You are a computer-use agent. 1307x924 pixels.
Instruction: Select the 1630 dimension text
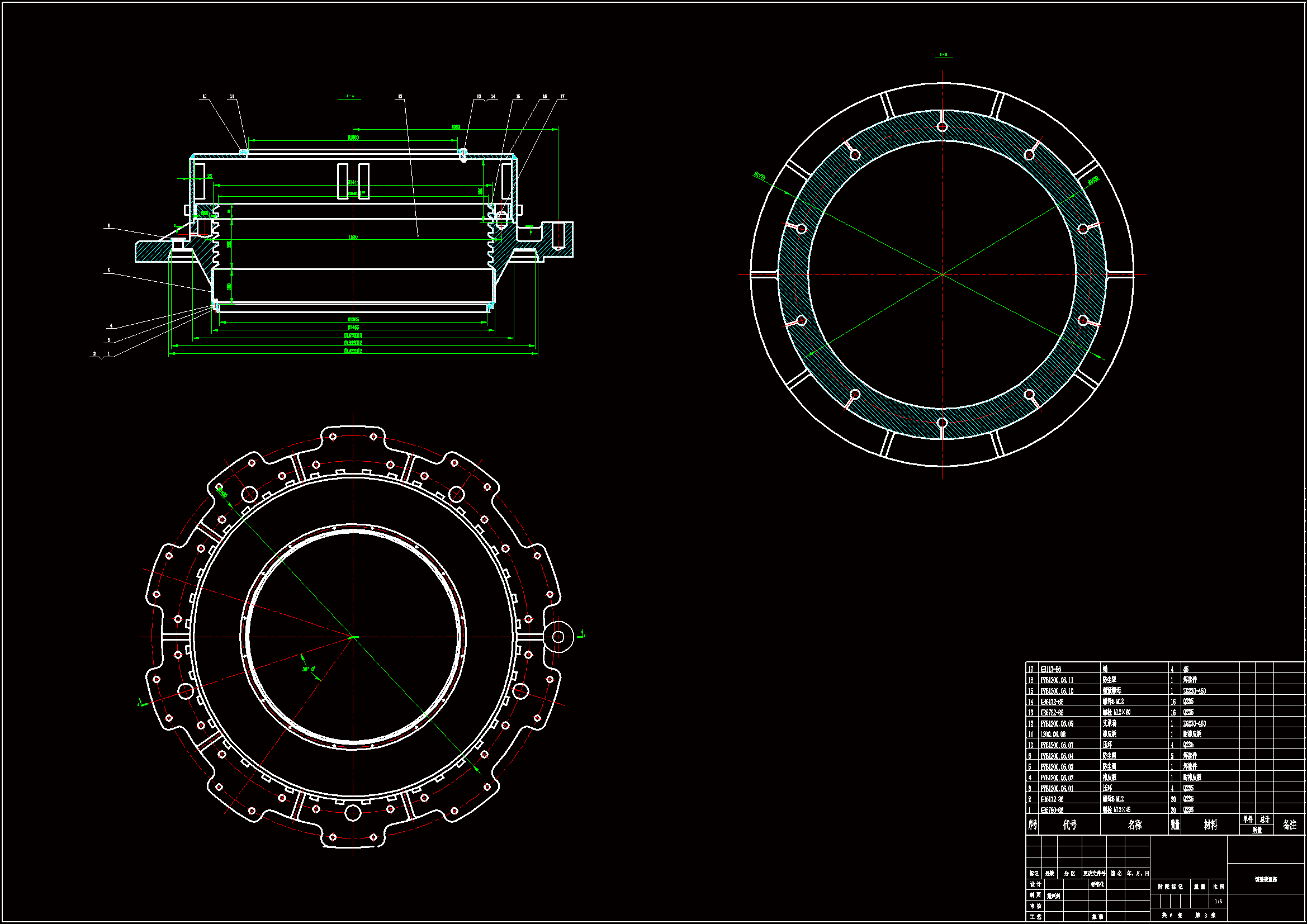click(353, 237)
